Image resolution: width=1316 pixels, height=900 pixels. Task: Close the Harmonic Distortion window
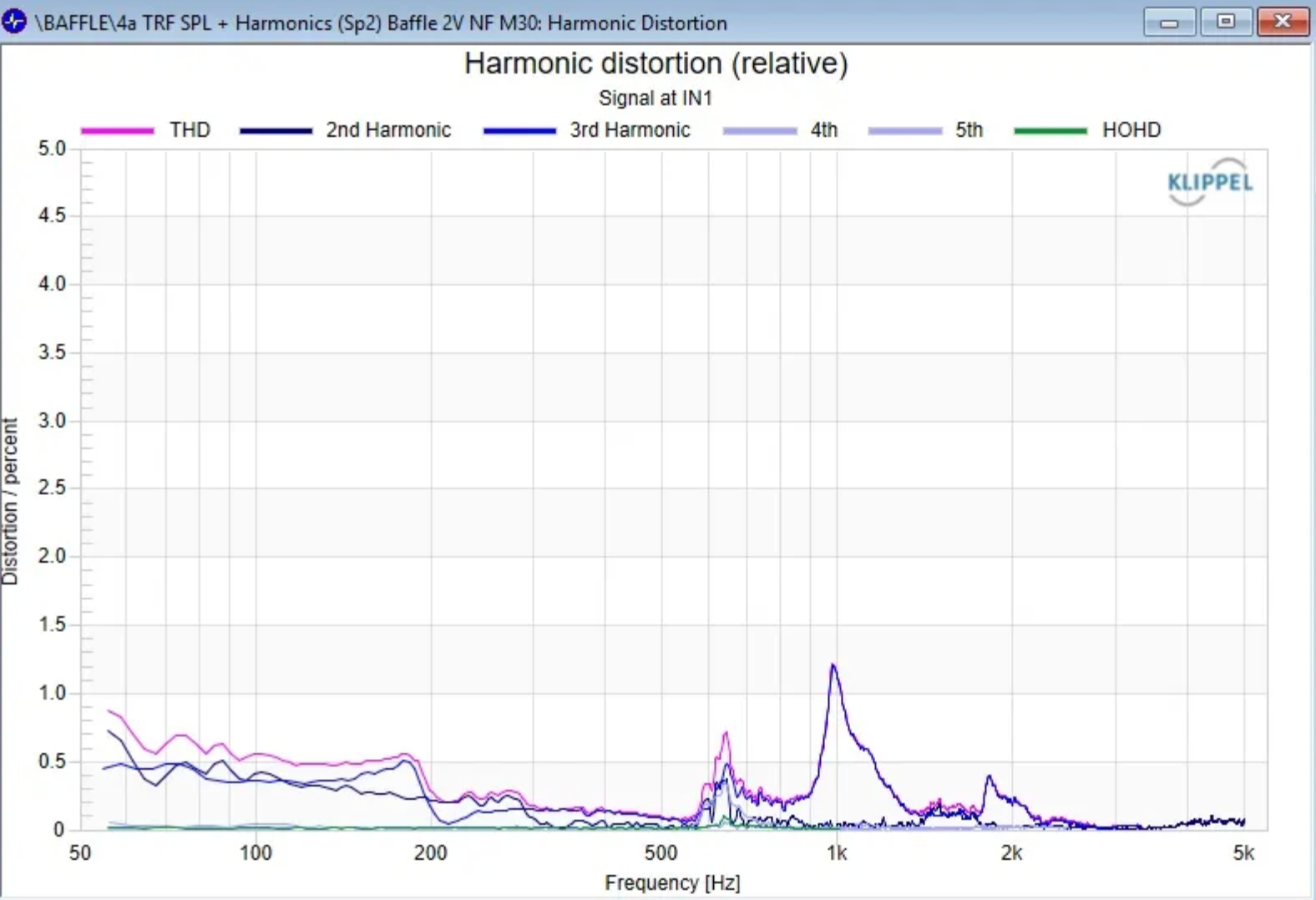pyautogui.click(x=1283, y=22)
